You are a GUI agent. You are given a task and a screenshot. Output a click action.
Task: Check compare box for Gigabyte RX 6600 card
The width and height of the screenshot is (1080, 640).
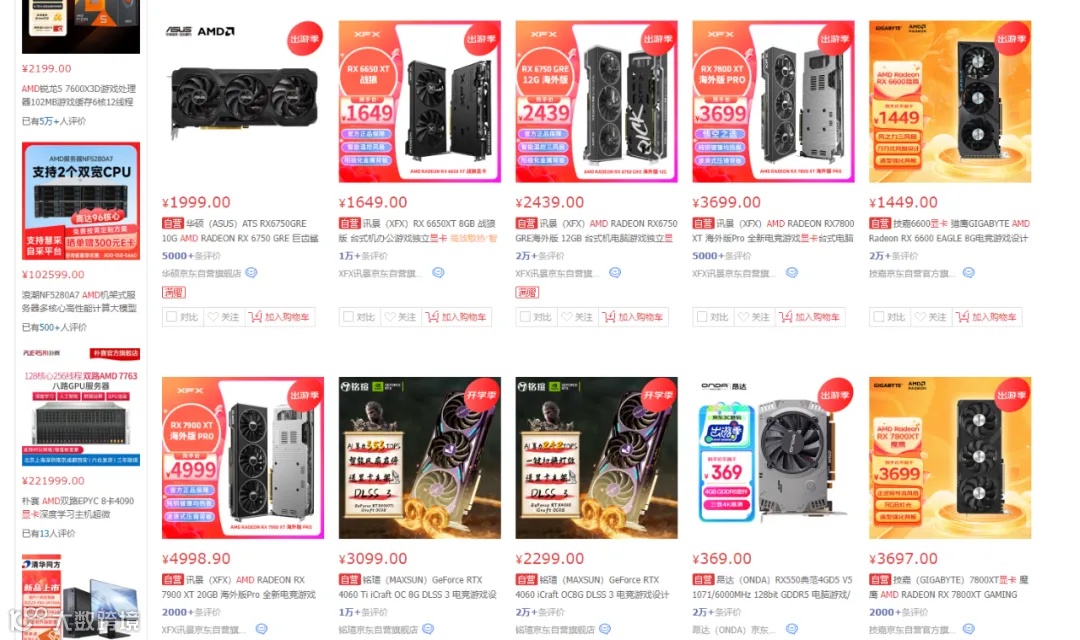pos(879,317)
